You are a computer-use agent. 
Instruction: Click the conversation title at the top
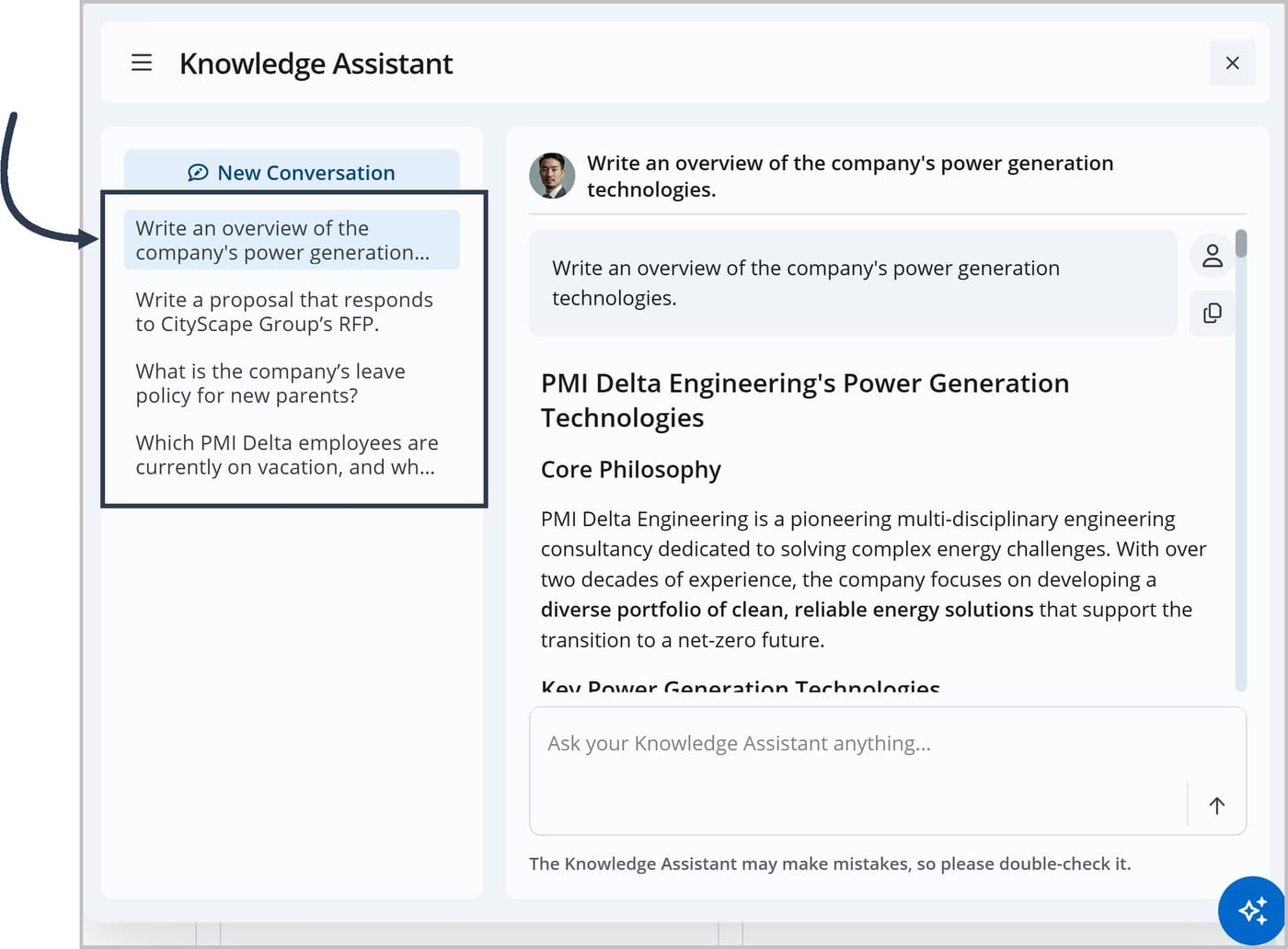850,176
